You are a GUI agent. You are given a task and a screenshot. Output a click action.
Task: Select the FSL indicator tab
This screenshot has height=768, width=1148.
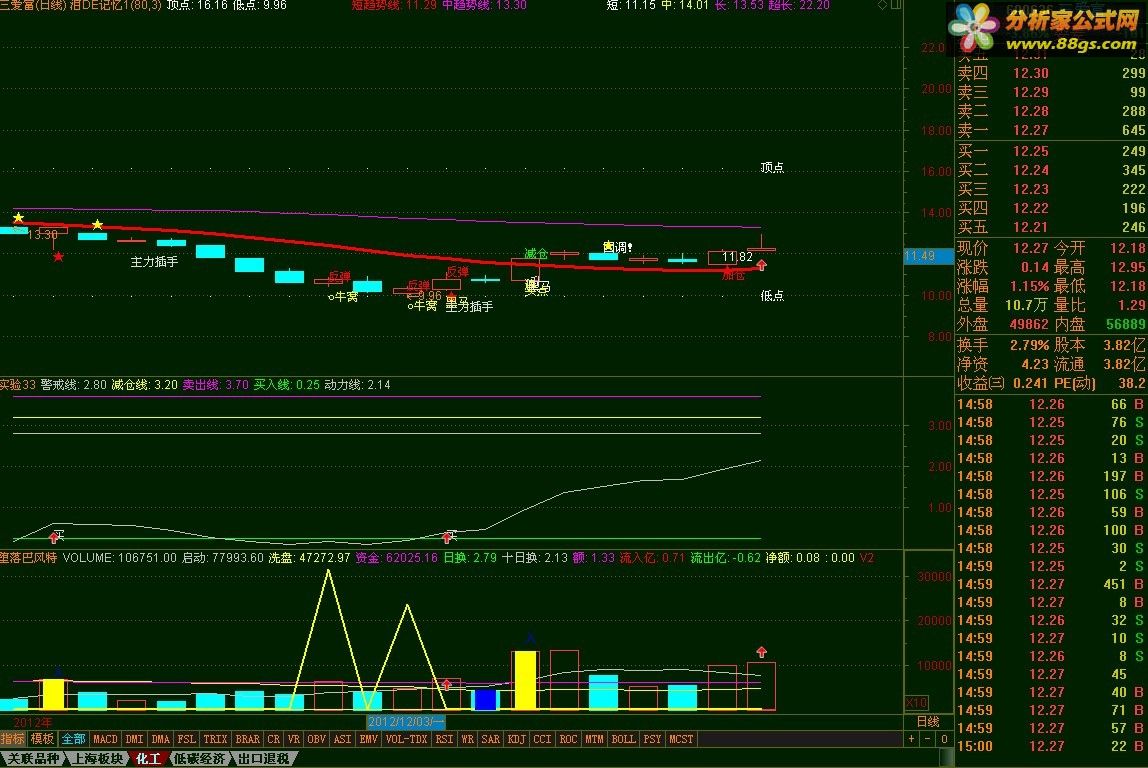(x=187, y=739)
